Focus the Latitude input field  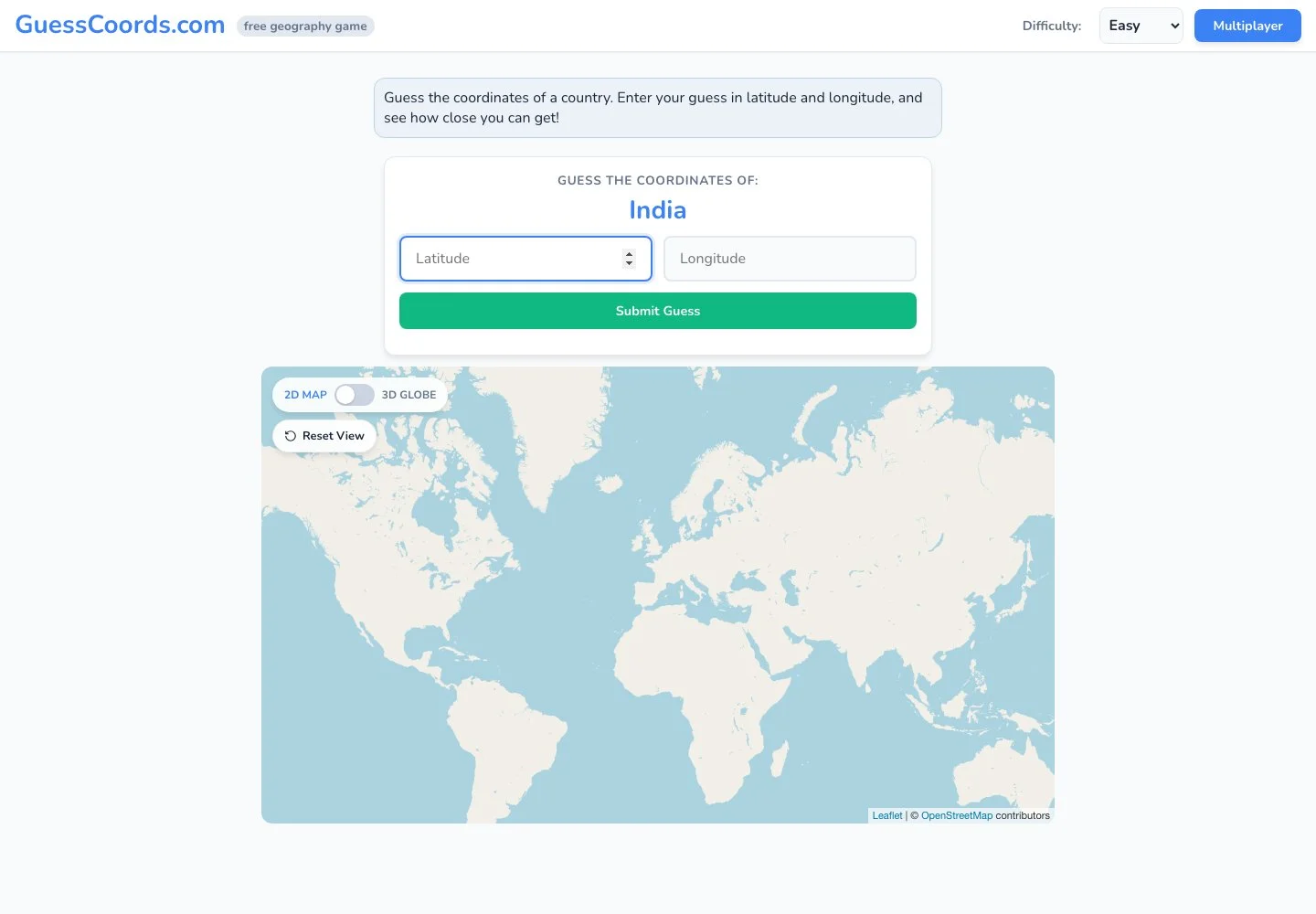525,259
